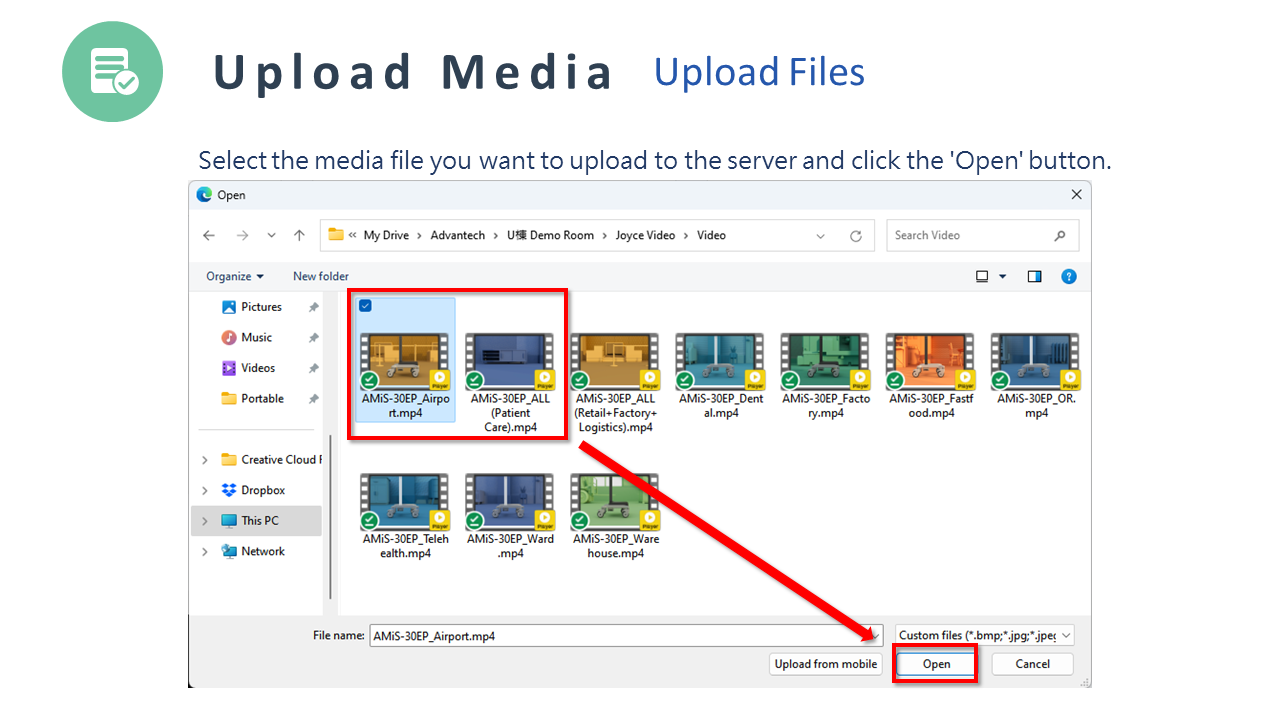Open the Organize menu

click(235, 277)
